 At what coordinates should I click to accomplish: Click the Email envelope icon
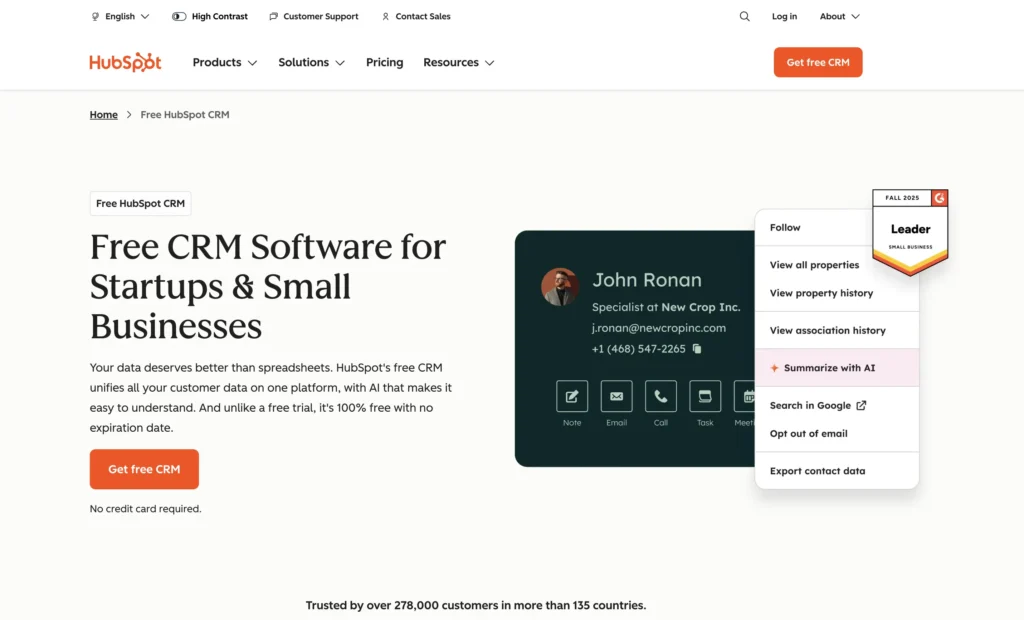coord(616,396)
